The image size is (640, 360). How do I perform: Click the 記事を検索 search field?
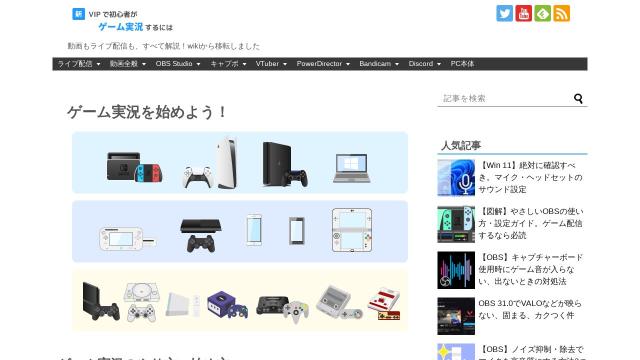point(505,98)
